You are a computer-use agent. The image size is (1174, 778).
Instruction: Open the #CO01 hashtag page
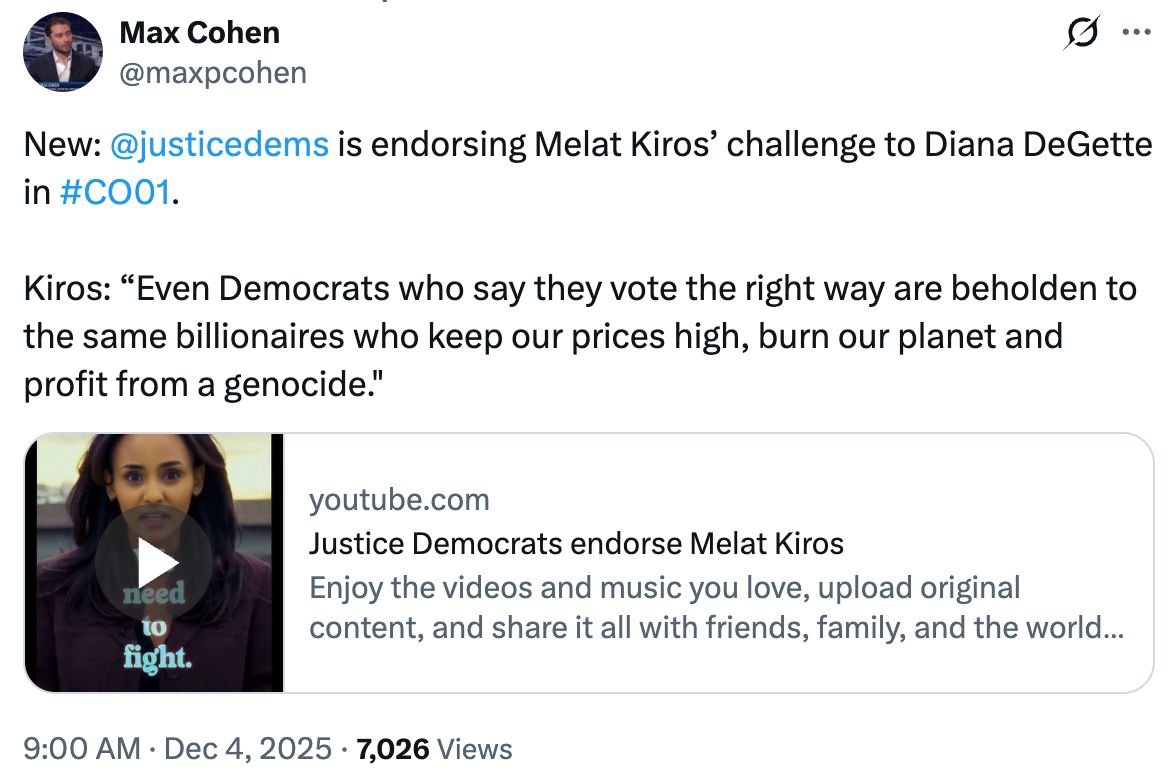tap(114, 192)
